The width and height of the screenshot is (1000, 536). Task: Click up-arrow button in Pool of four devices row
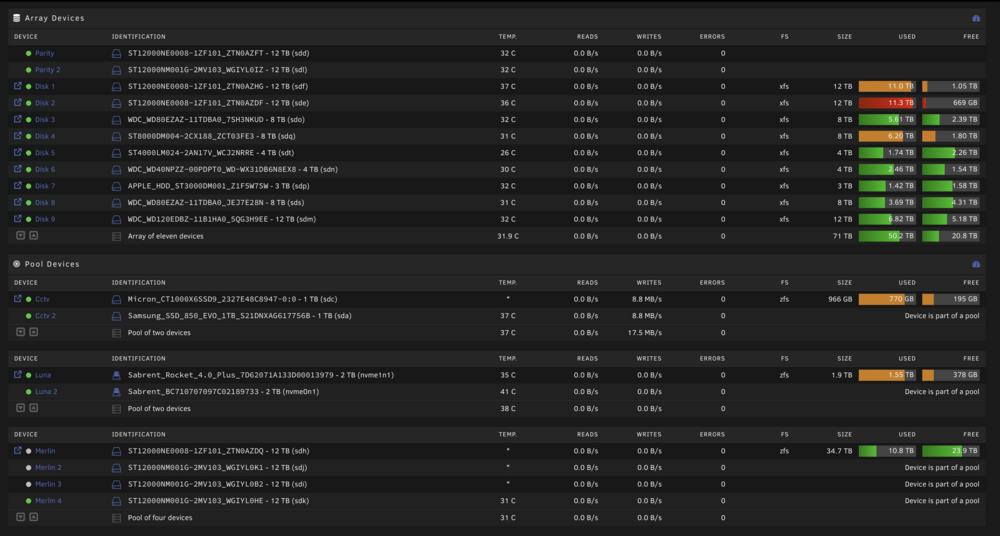[x=34, y=517]
